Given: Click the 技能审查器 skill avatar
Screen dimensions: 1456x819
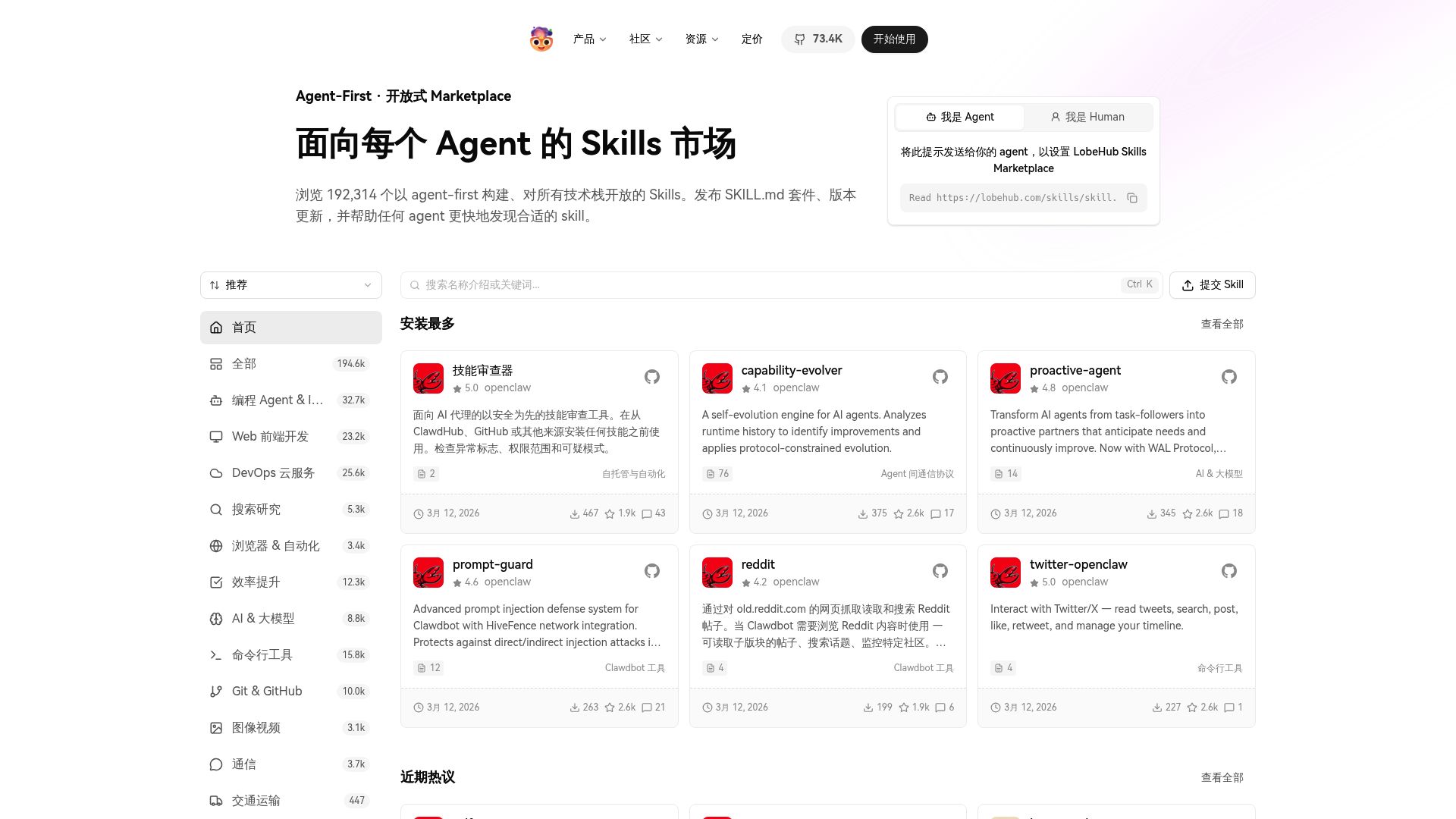Looking at the screenshot, I should pos(428,378).
